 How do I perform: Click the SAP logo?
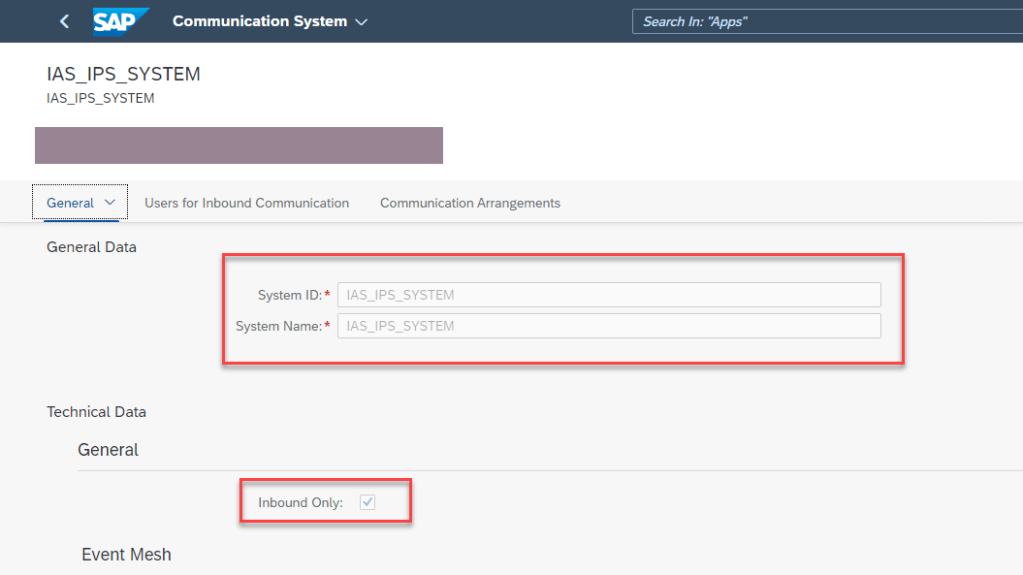coord(120,21)
